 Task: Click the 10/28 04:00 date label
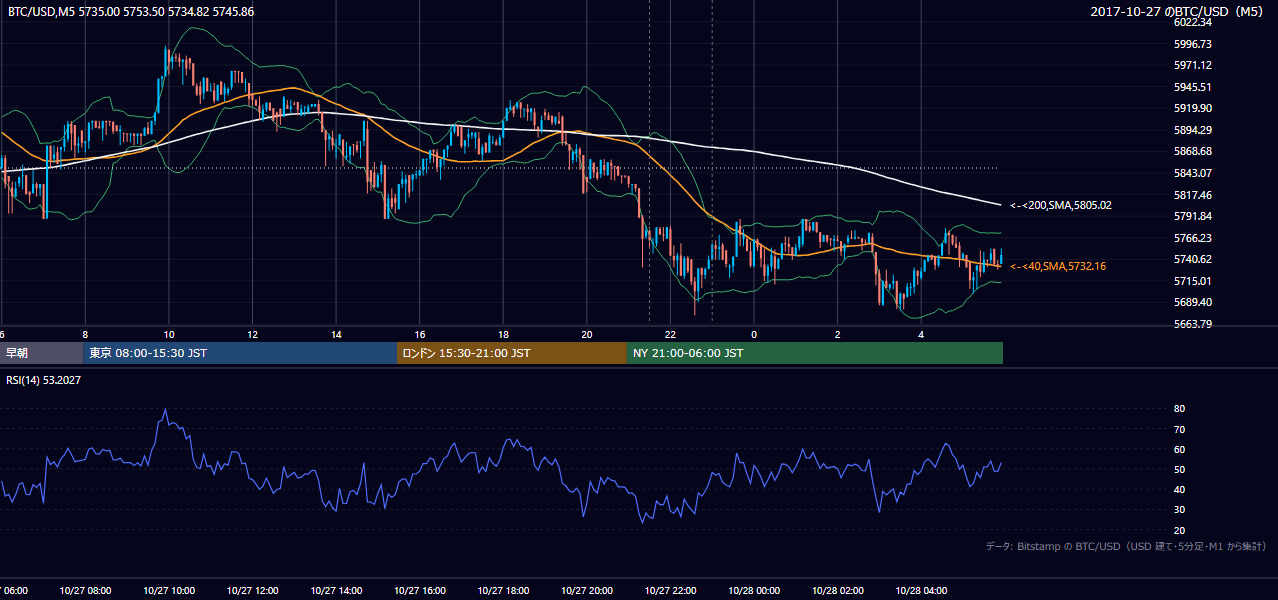coord(921,590)
